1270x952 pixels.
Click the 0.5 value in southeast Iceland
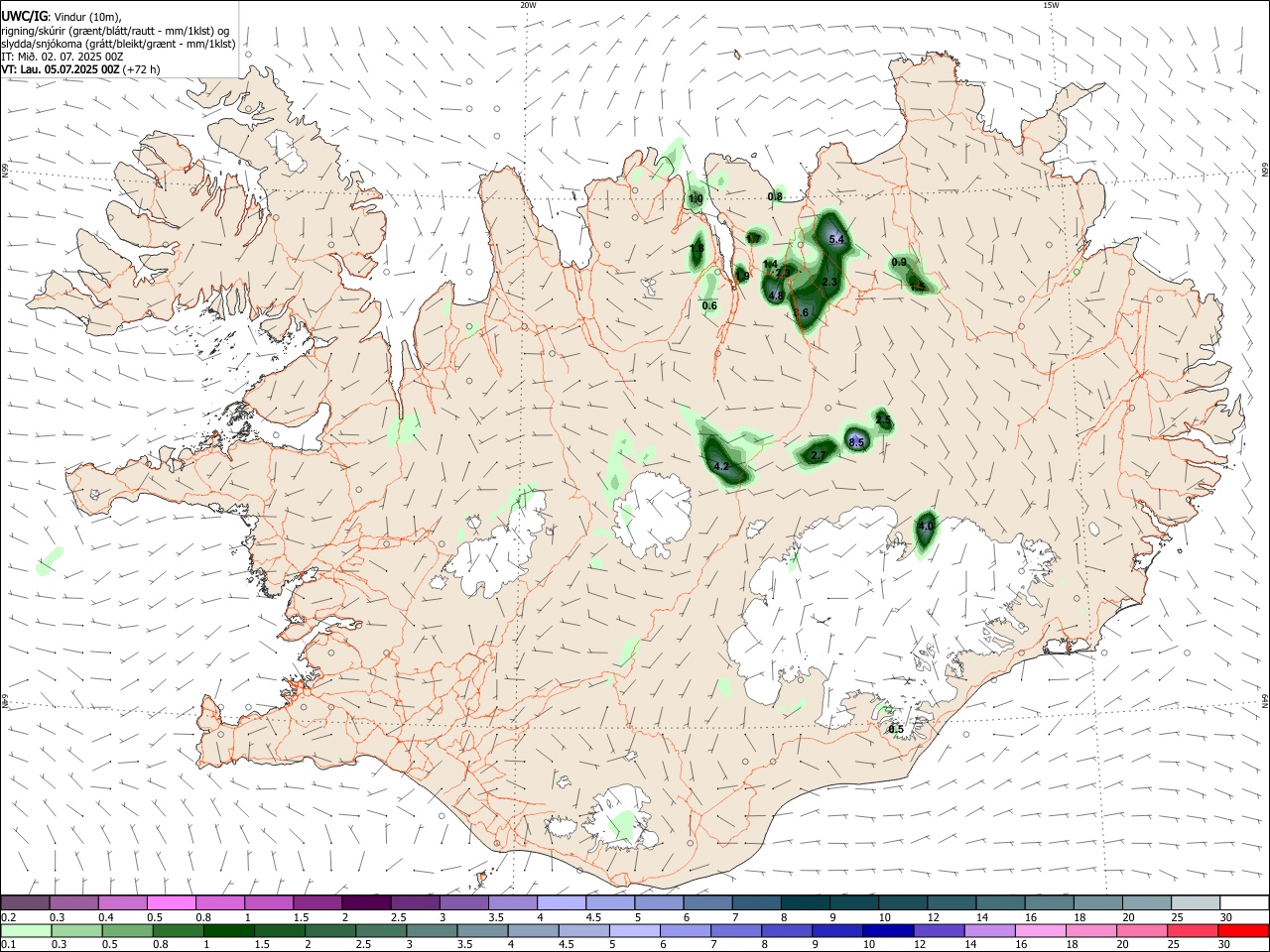coord(896,729)
